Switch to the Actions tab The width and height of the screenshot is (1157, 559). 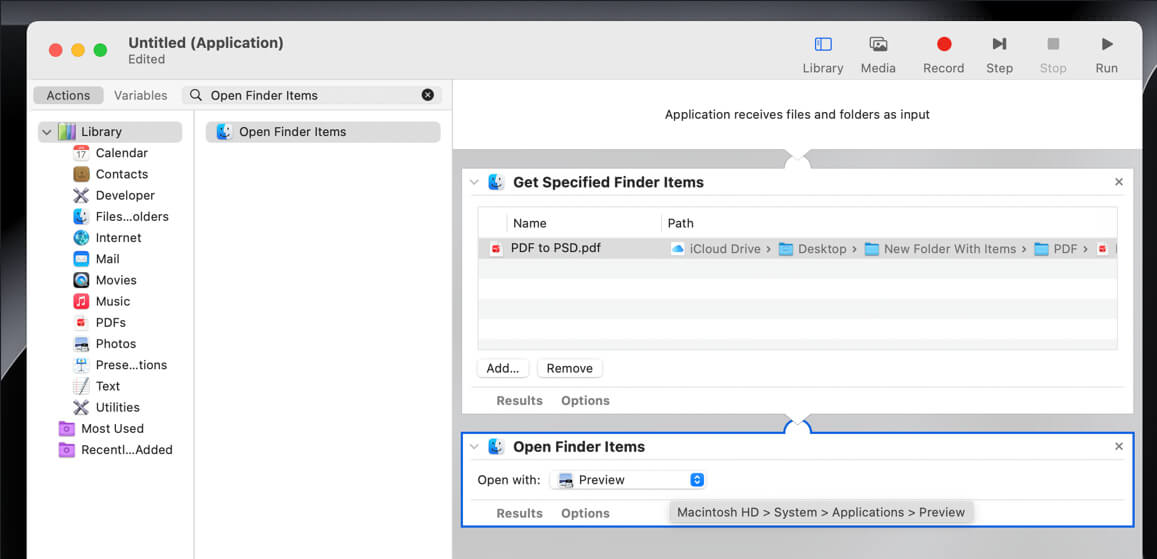[x=68, y=95]
